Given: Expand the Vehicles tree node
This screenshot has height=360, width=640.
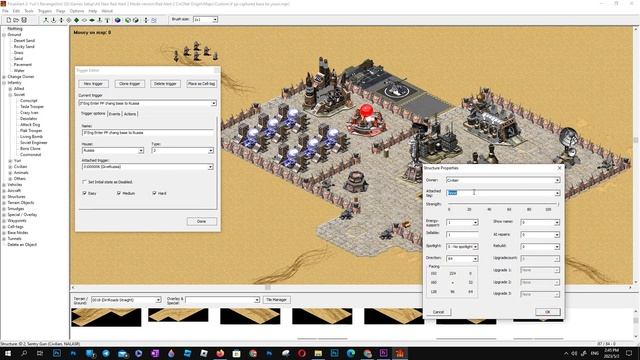Looking at the screenshot, I should tap(4, 185).
